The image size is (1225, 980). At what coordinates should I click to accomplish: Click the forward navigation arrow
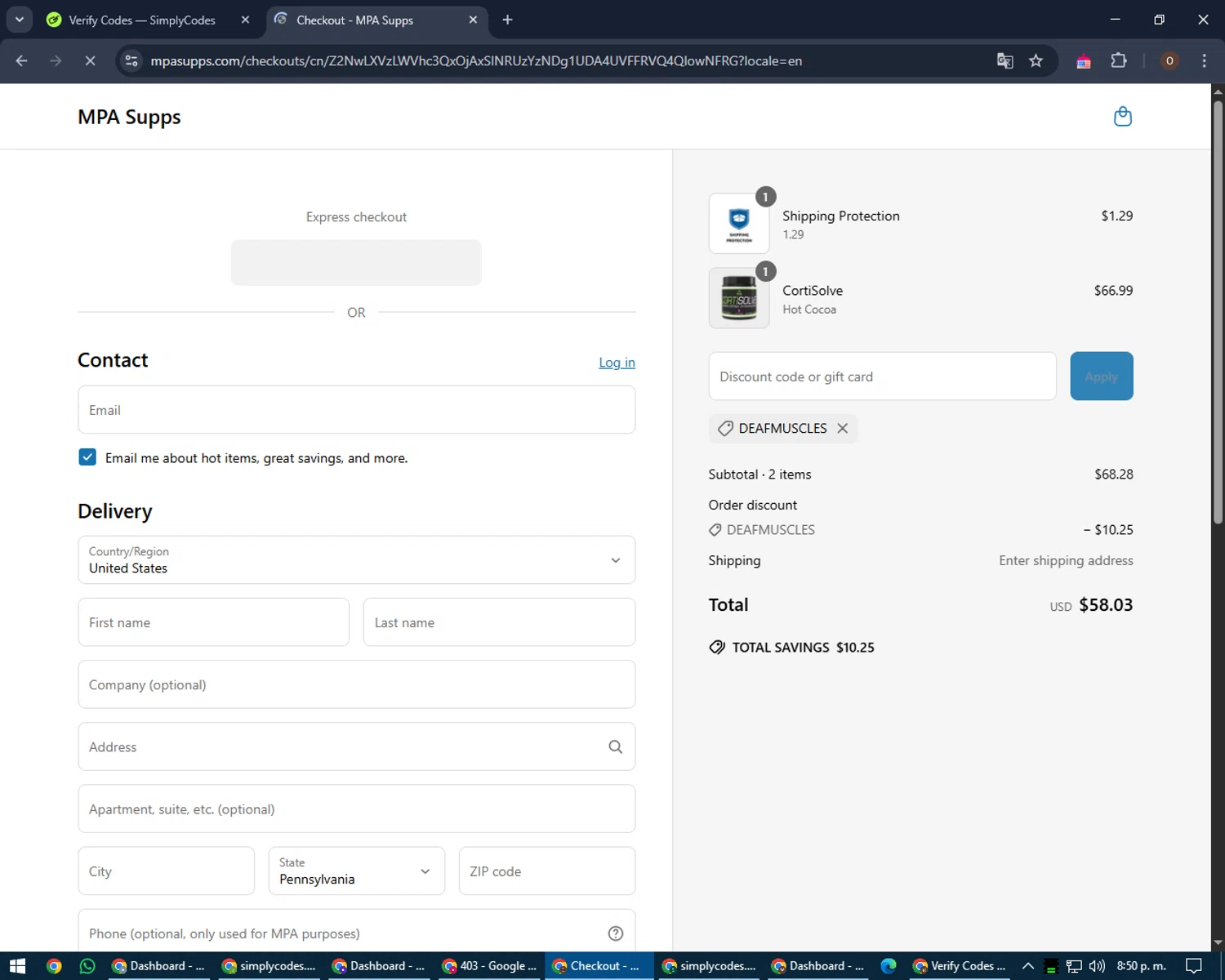56,61
